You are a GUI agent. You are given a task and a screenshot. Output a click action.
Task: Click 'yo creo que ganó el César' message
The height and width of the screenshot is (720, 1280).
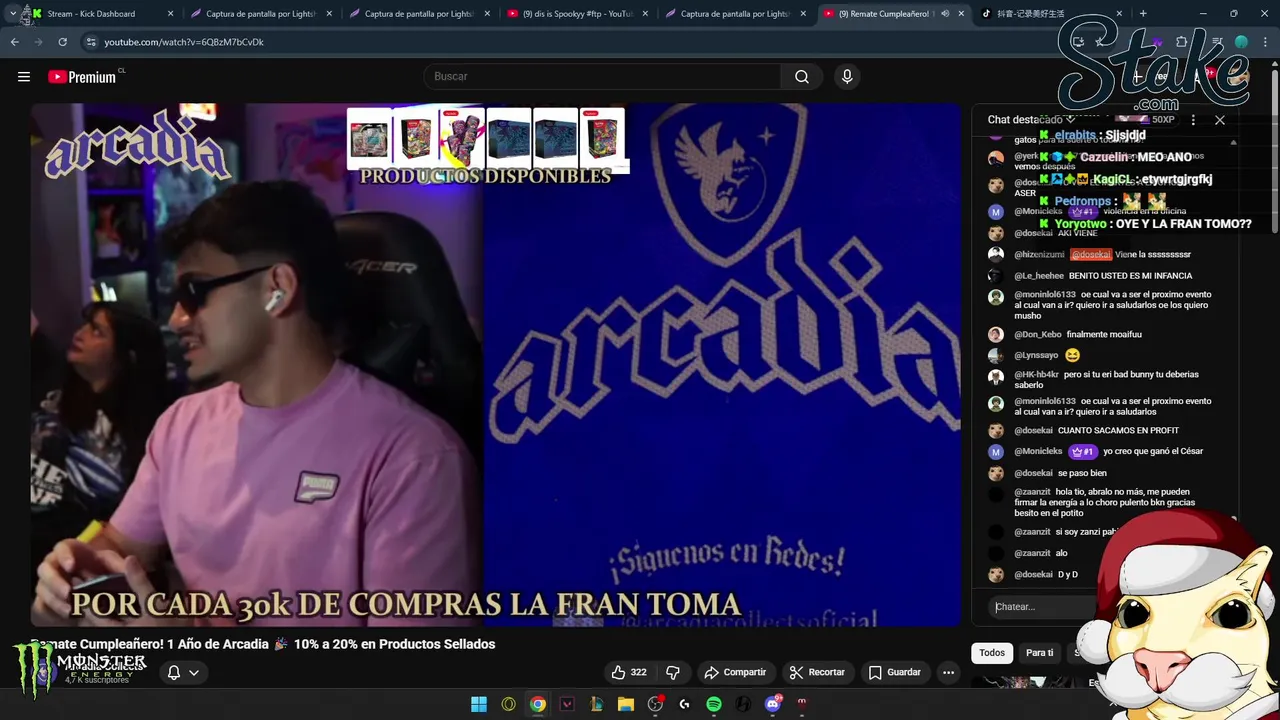1153,451
